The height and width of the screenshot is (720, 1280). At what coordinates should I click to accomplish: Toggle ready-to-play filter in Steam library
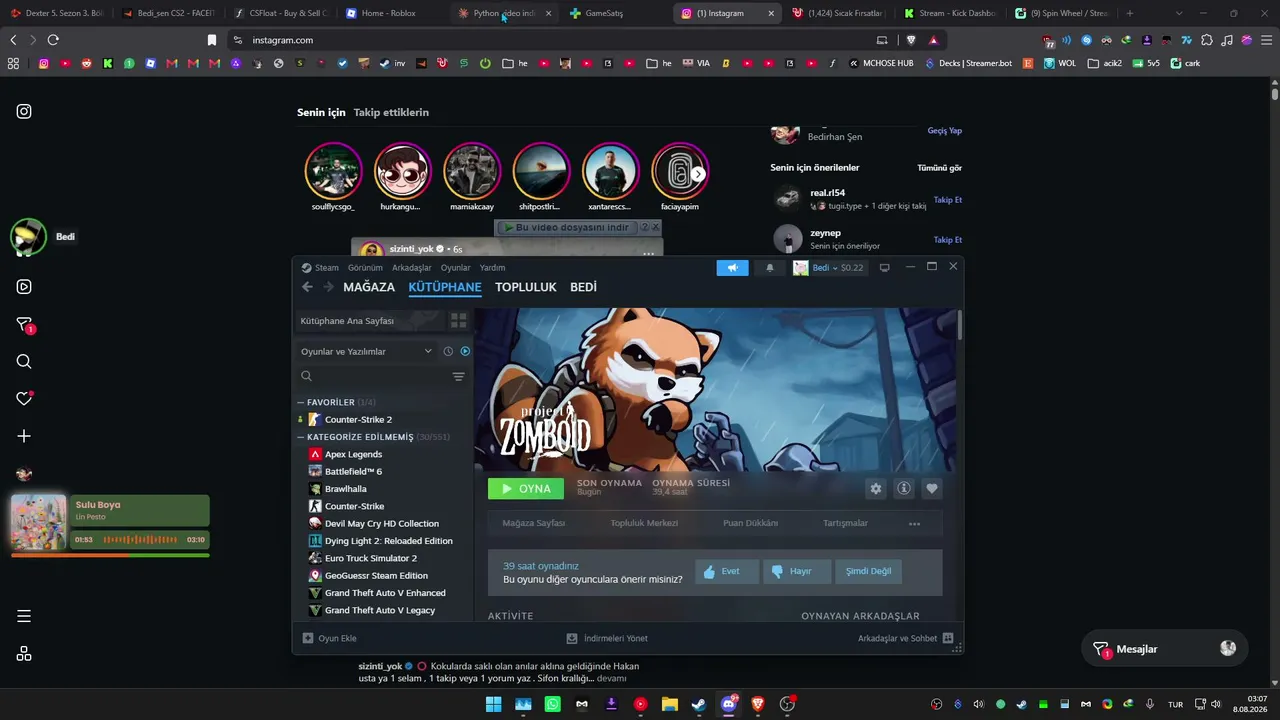[x=465, y=351]
